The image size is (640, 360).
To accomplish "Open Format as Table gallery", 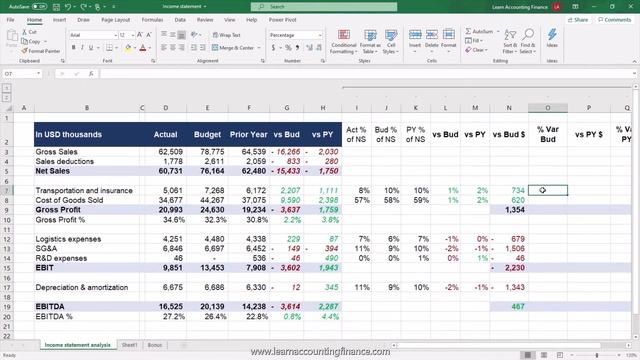I will (370, 41).
